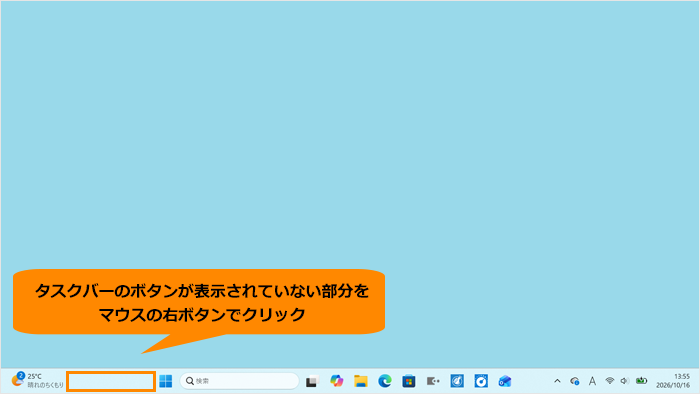Open the clock showing 13:55
The width and height of the screenshot is (700, 394).
(x=673, y=381)
